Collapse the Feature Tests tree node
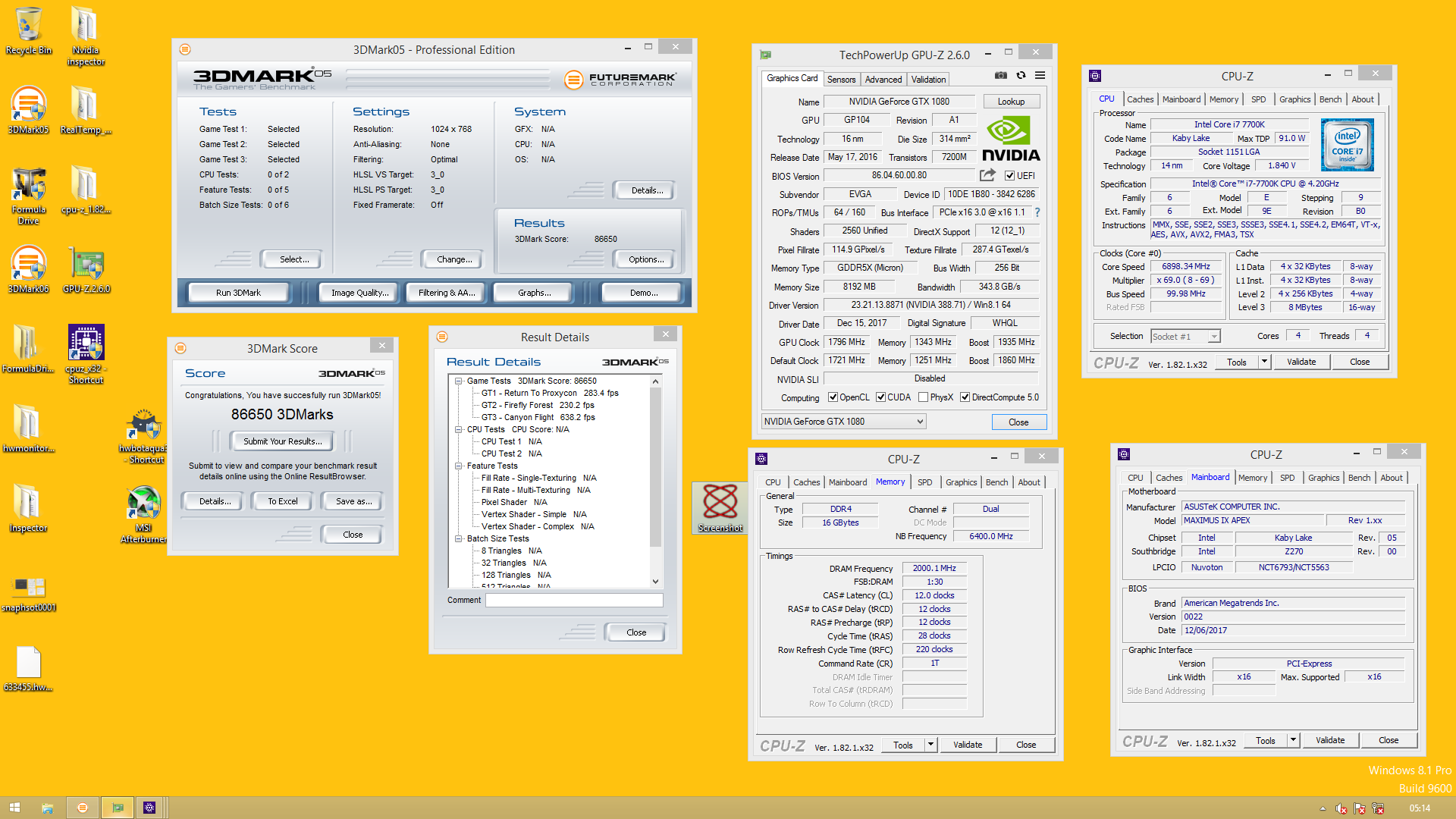1456x819 pixels. 458,466
